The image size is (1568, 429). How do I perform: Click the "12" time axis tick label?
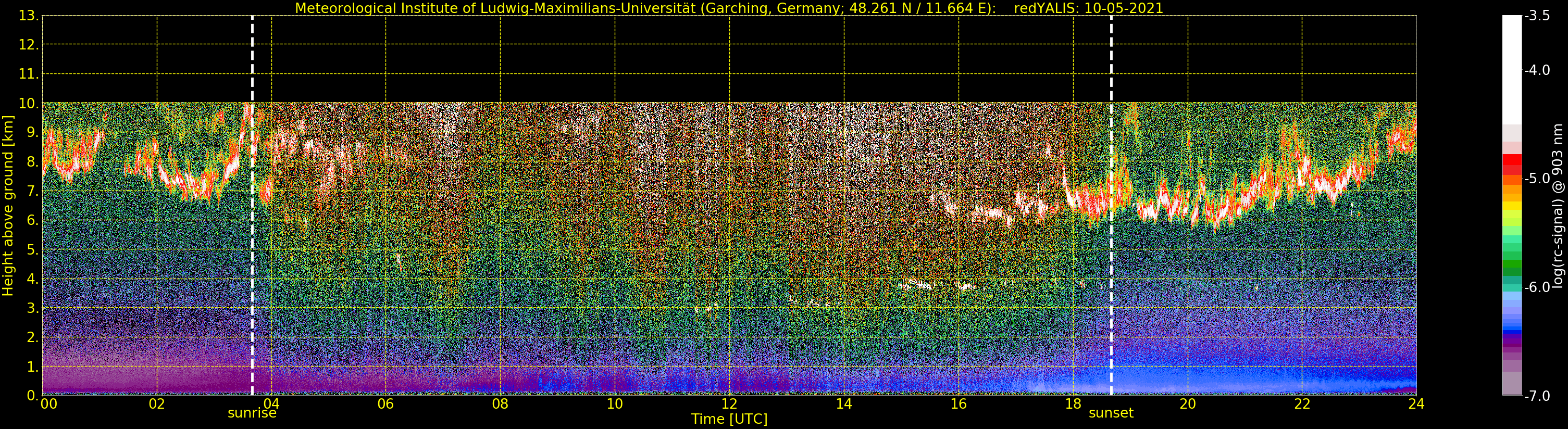pos(729,404)
